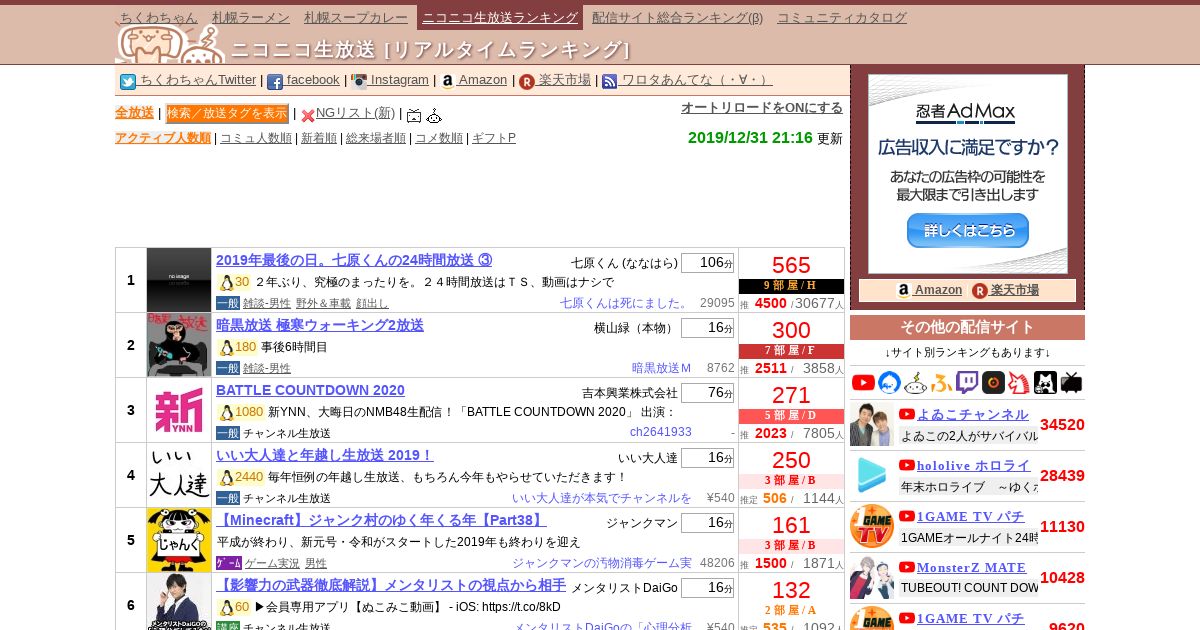Click the Amazon logo icon in top link bar
This screenshot has height=630, width=1200.
click(447, 82)
